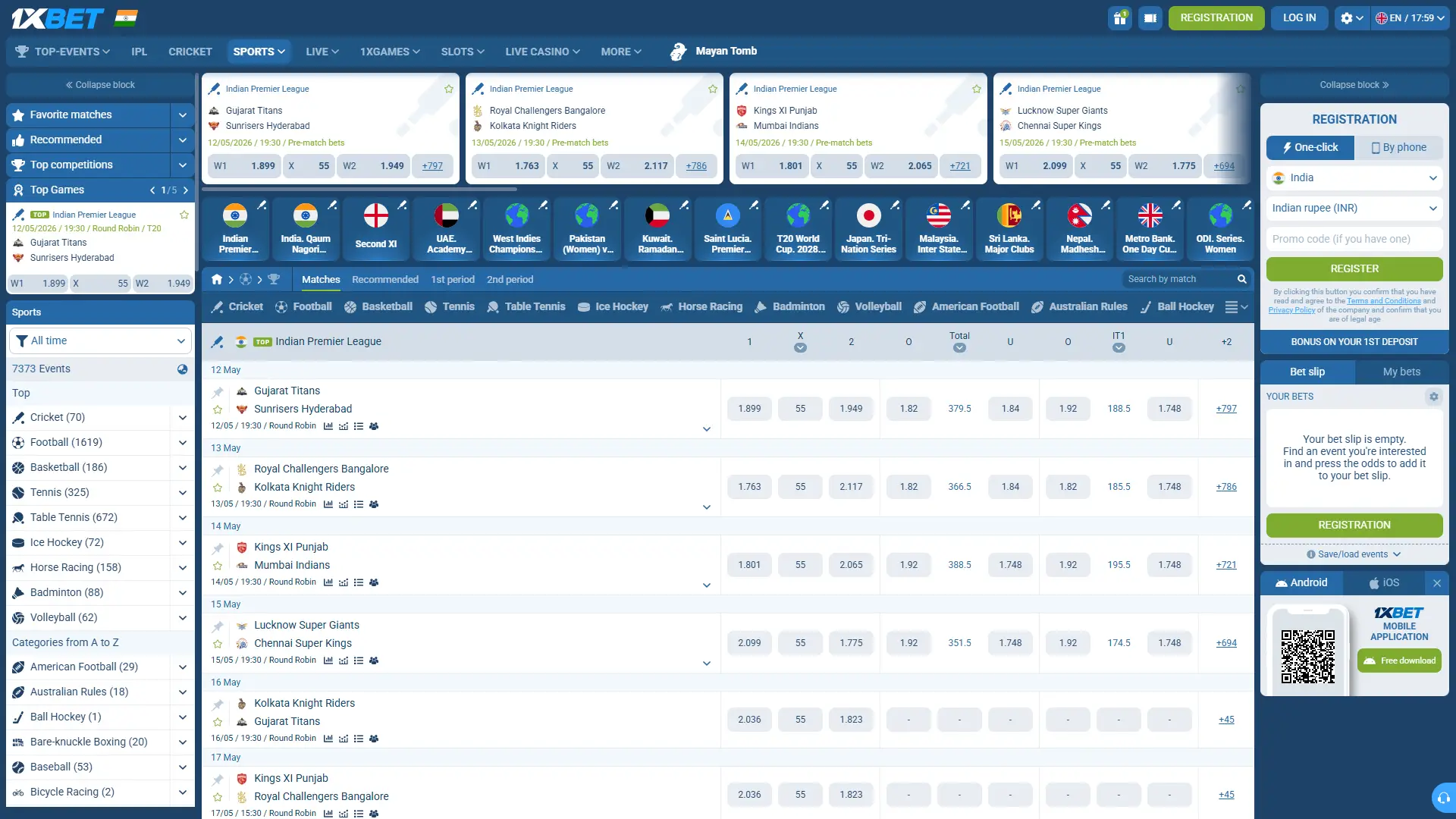The width and height of the screenshot is (1456, 819).
Task: Open the Japan Tri-Nation Series tile
Action: coord(868,229)
